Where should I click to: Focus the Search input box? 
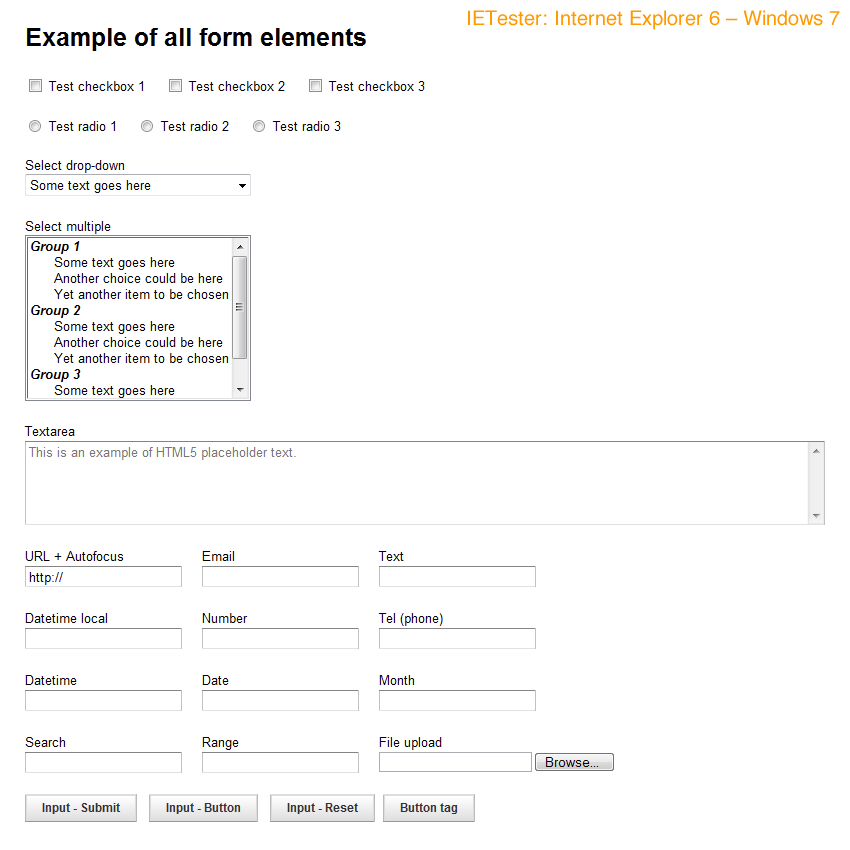[x=103, y=763]
